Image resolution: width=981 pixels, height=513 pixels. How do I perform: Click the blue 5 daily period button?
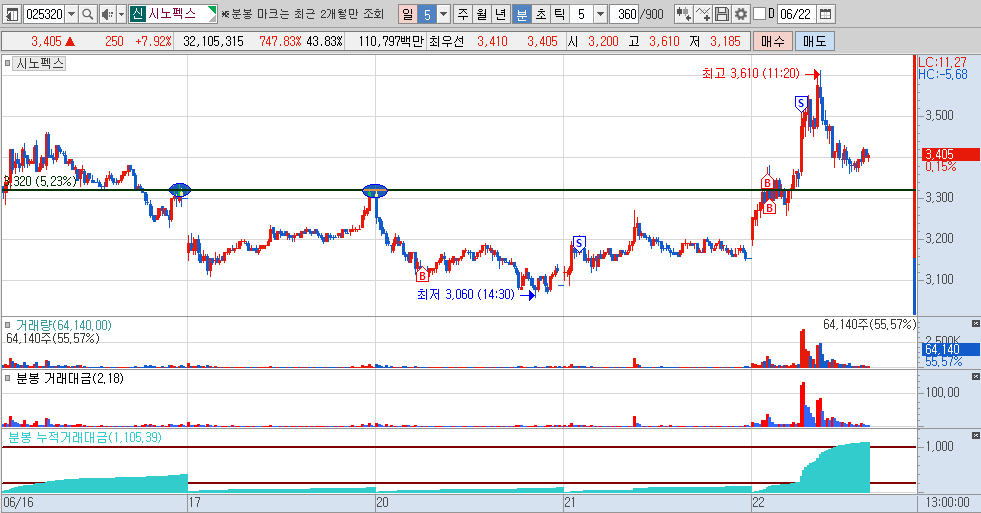pyautogui.click(x=427, y=14)
